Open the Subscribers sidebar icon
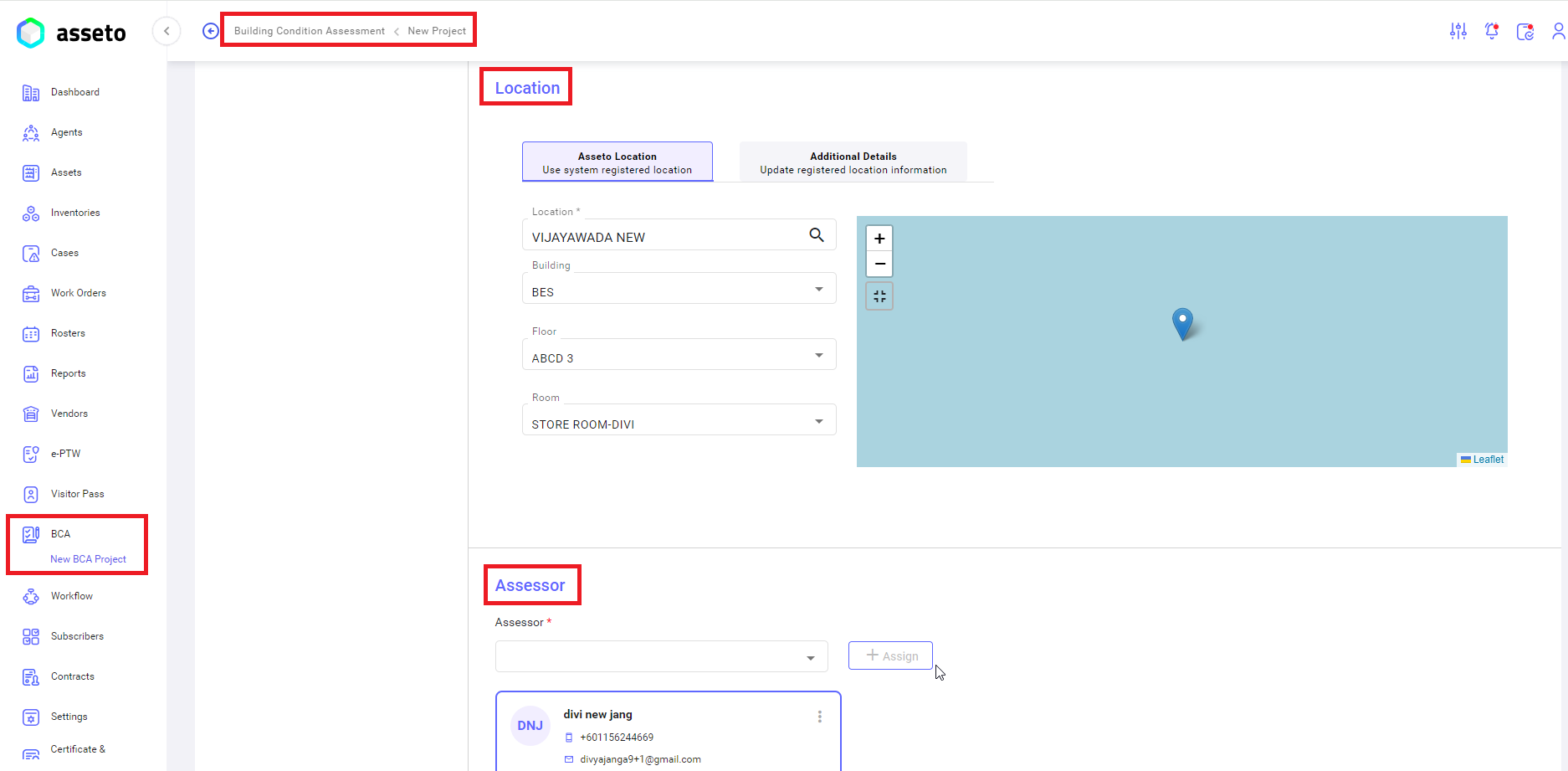This screenshot has height=771, width=1568. pyautogui.click(x=31, y=637)
